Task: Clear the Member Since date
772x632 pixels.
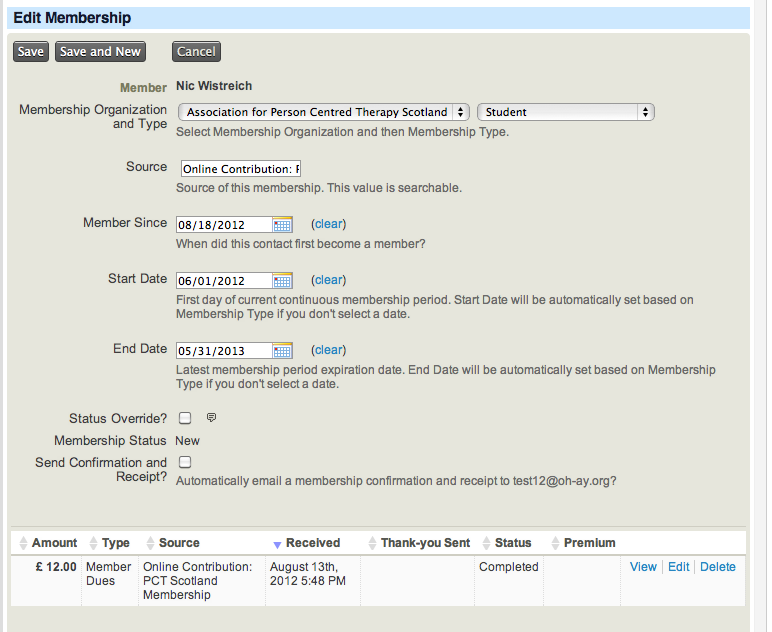Action: click(x=329, y=224)
